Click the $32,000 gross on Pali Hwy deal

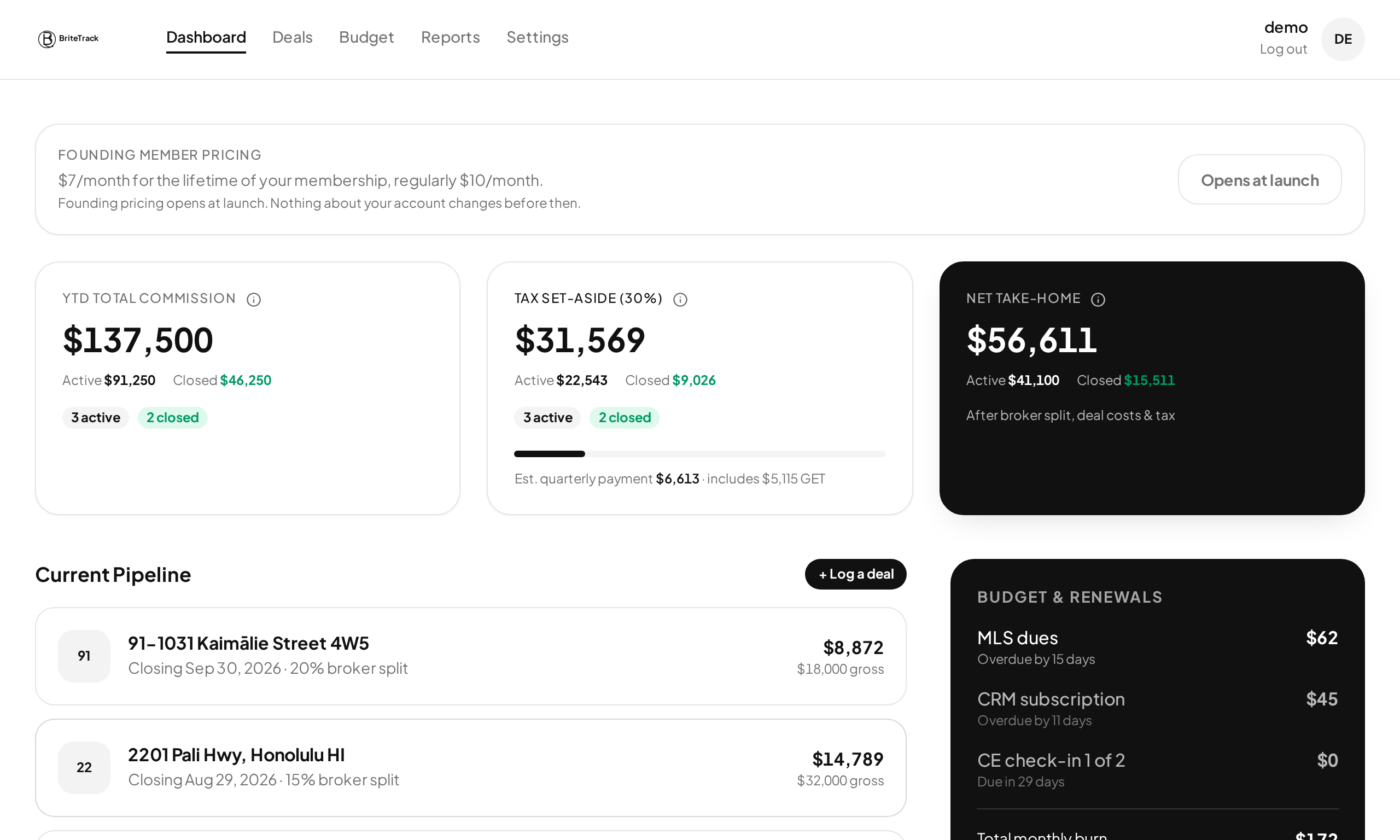coord(841,780)
